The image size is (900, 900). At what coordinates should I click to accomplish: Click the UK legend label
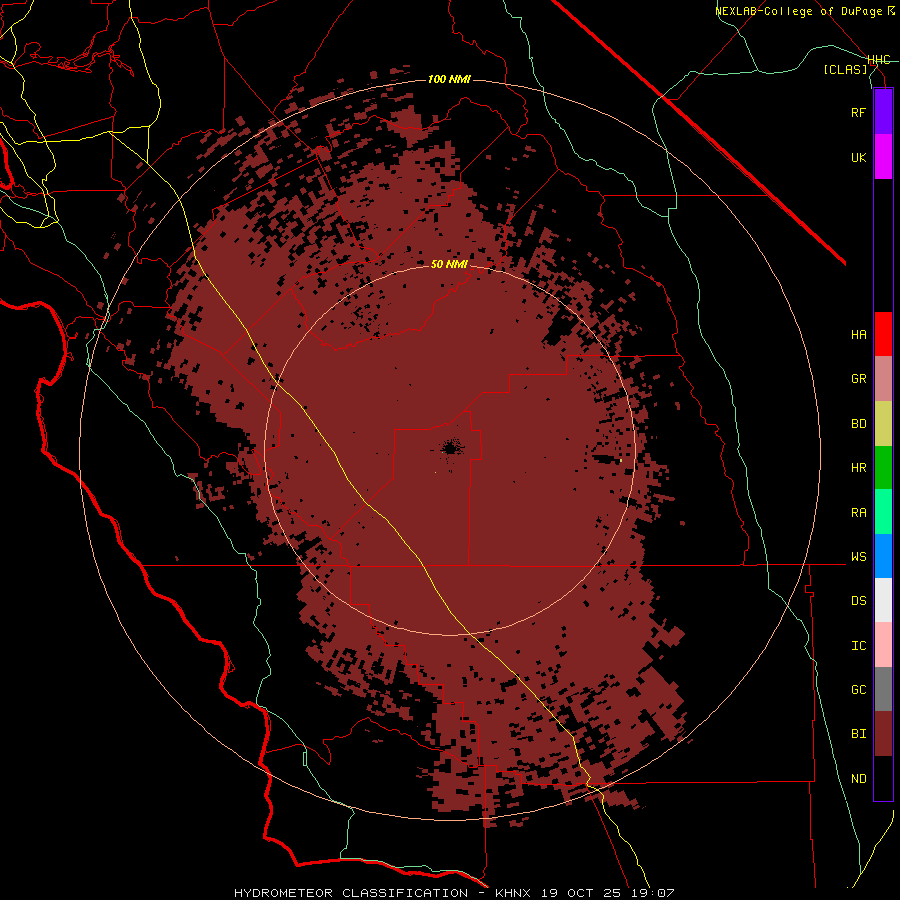click(x=859, y=157)
